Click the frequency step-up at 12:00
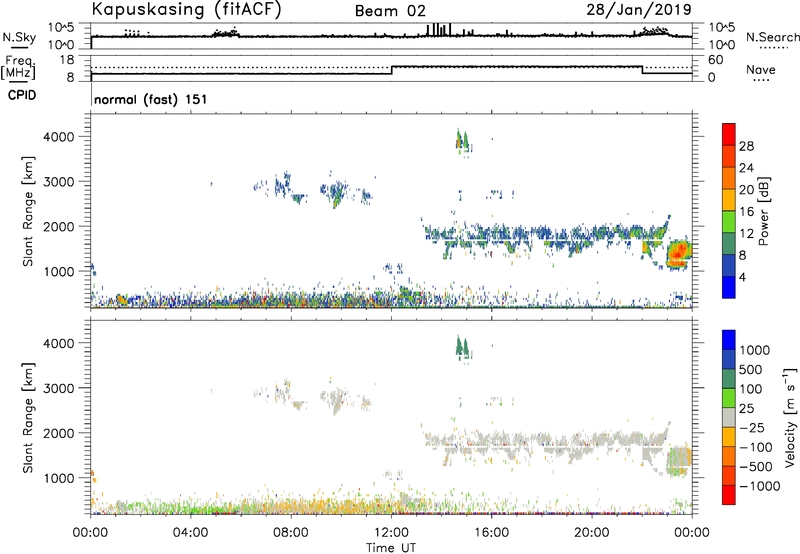Viewport: 800px width, 554px height. [x=391, y=70]
